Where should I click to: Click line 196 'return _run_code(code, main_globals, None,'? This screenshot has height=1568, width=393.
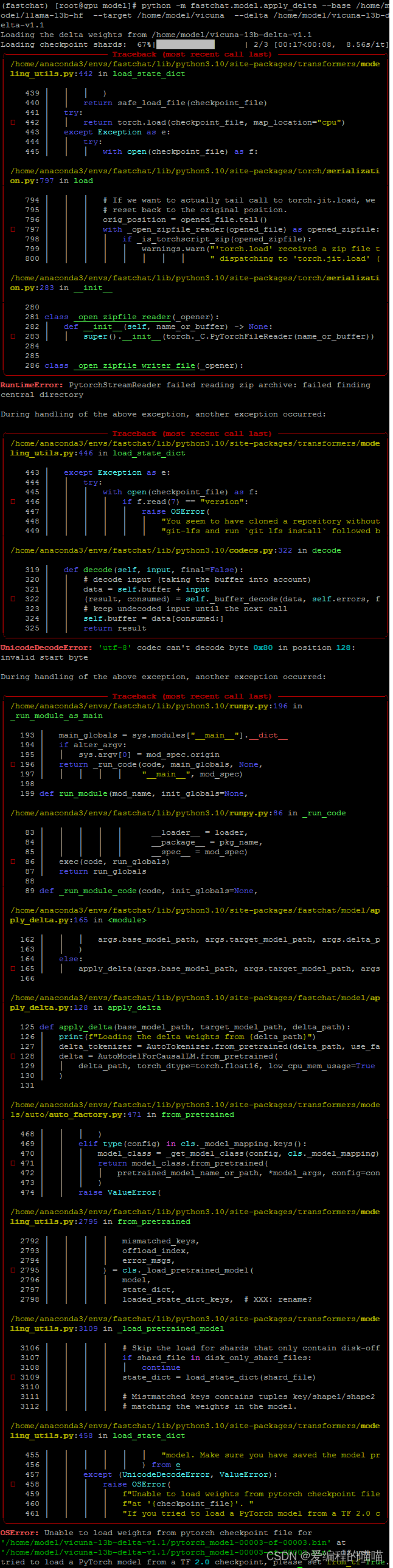[160, 765]
